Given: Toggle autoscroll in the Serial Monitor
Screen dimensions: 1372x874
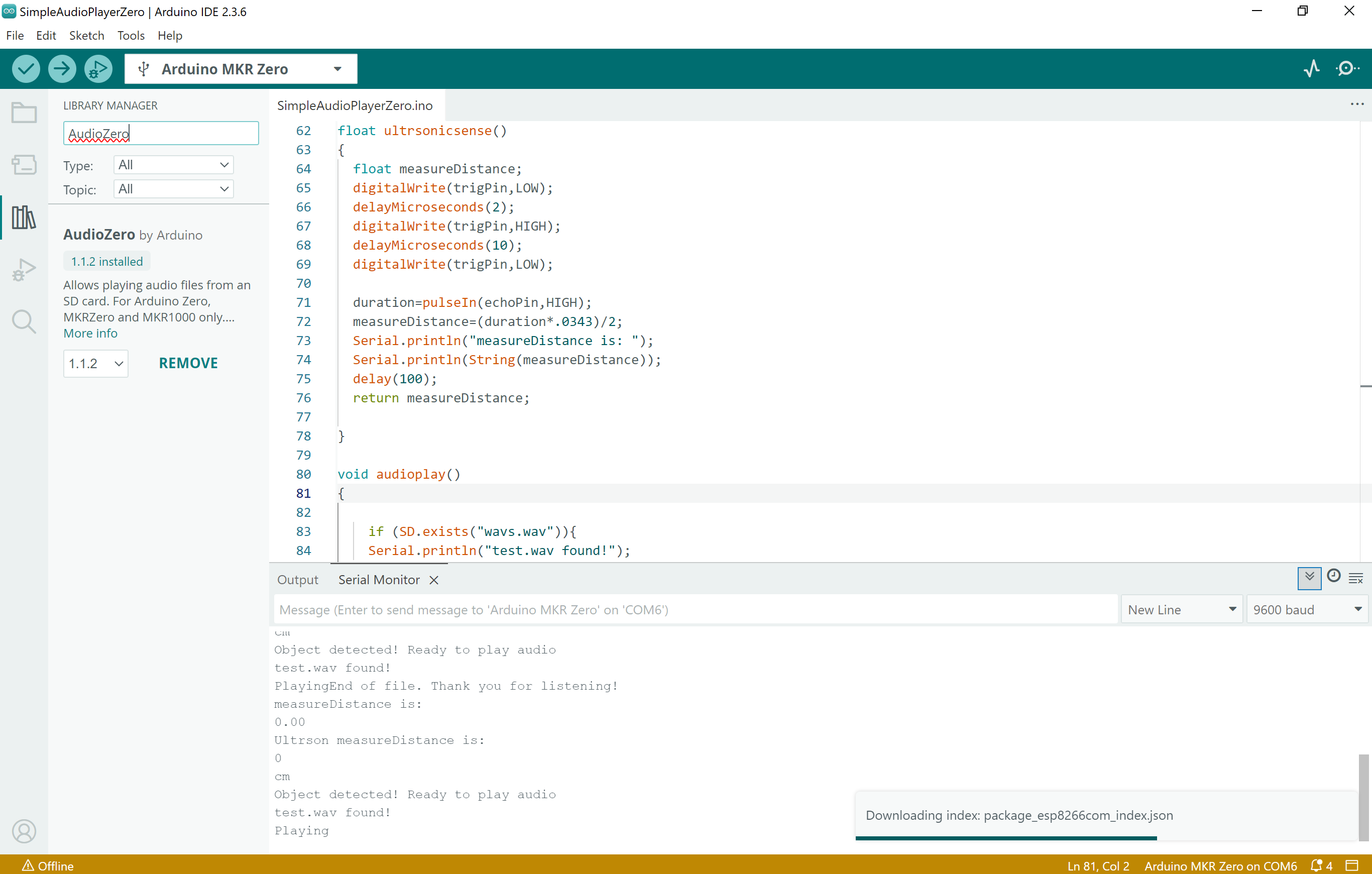Looking at the screenshot, I should (x=1309, y=578).
